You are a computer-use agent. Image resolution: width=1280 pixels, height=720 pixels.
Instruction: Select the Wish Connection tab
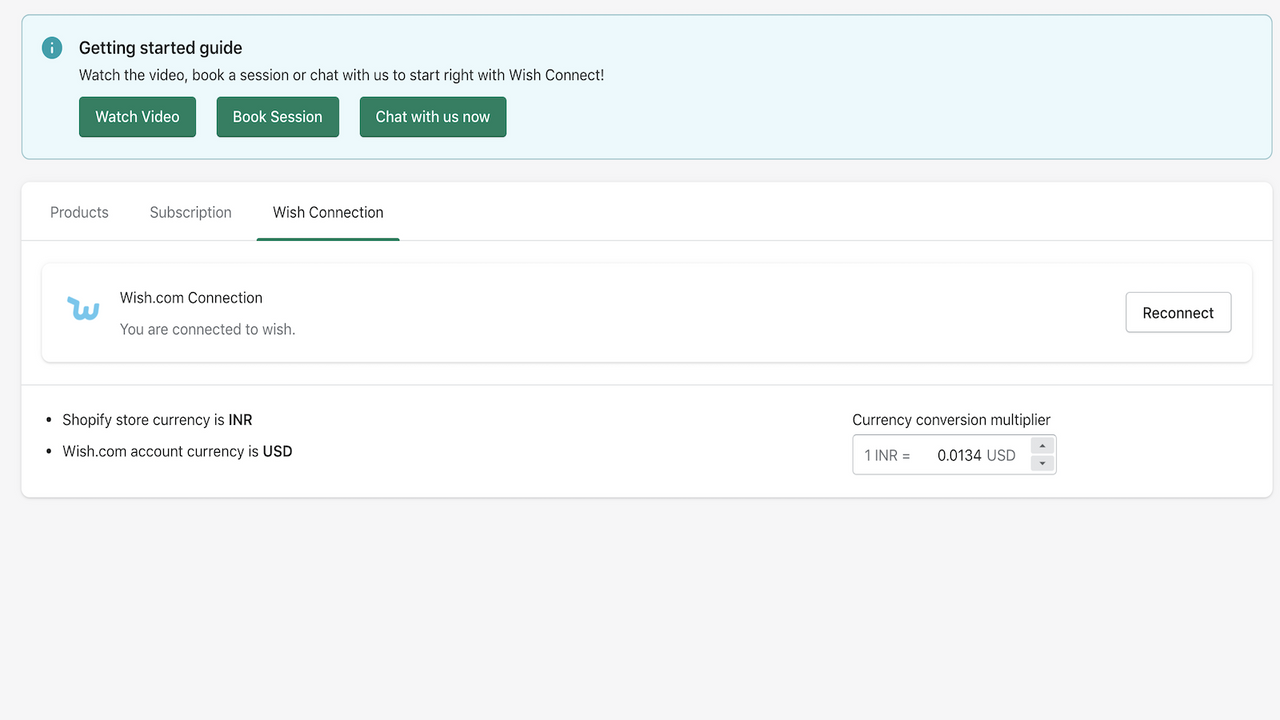tap(328, 212)
